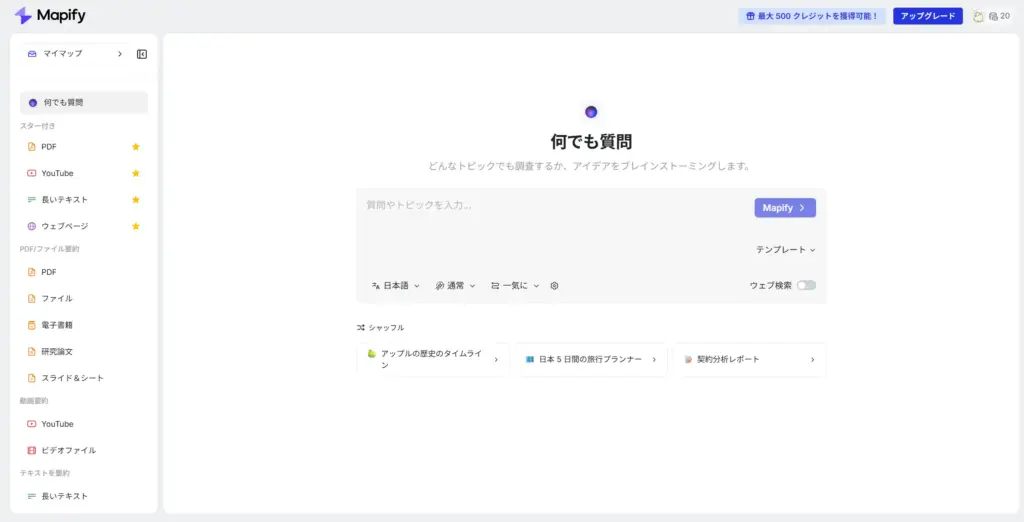Click the map icon in 旅行プランナー card
This screenshot has width=1024, height=522.
(530, 359)
